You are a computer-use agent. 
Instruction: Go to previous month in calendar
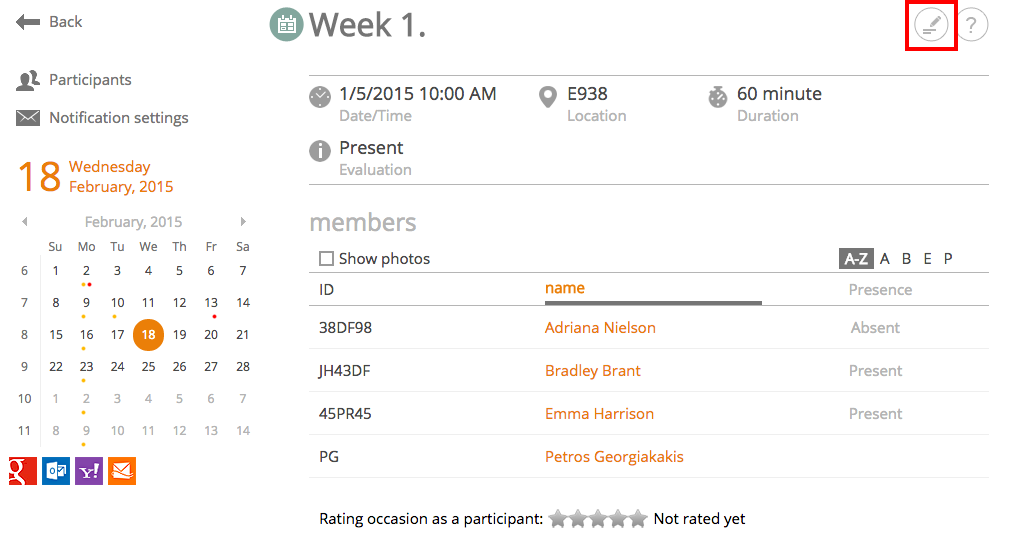coord(25,222)
